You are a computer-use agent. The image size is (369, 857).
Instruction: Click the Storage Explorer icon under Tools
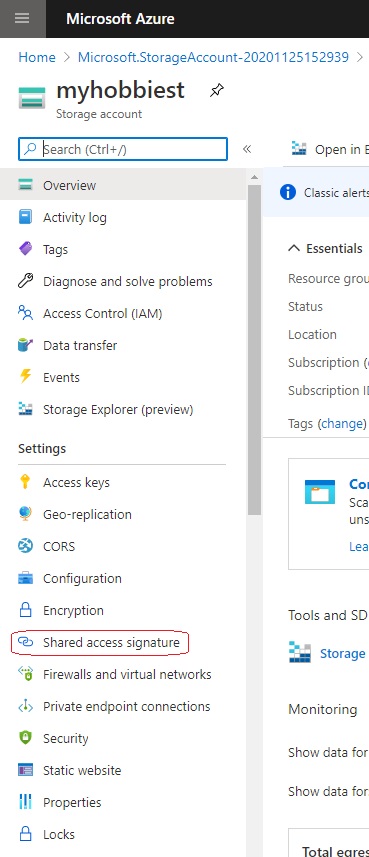coord(300,653)
